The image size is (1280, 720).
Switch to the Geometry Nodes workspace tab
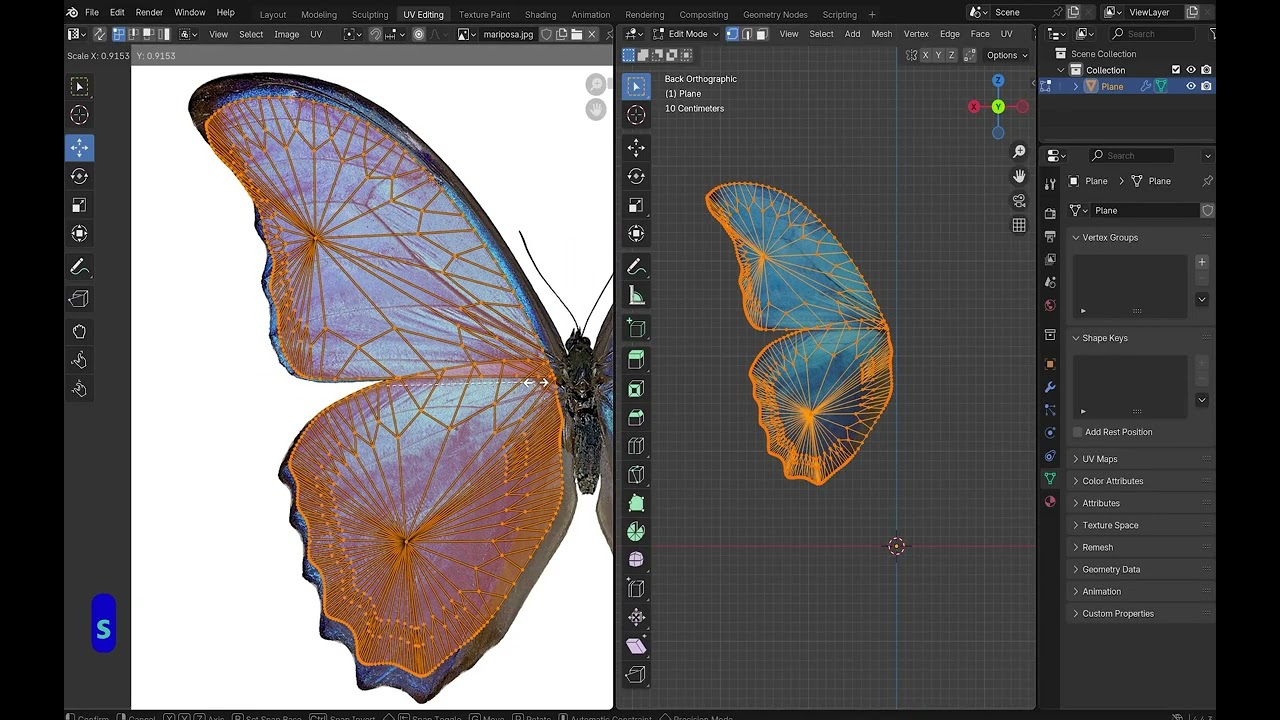[x=775, y=14]
